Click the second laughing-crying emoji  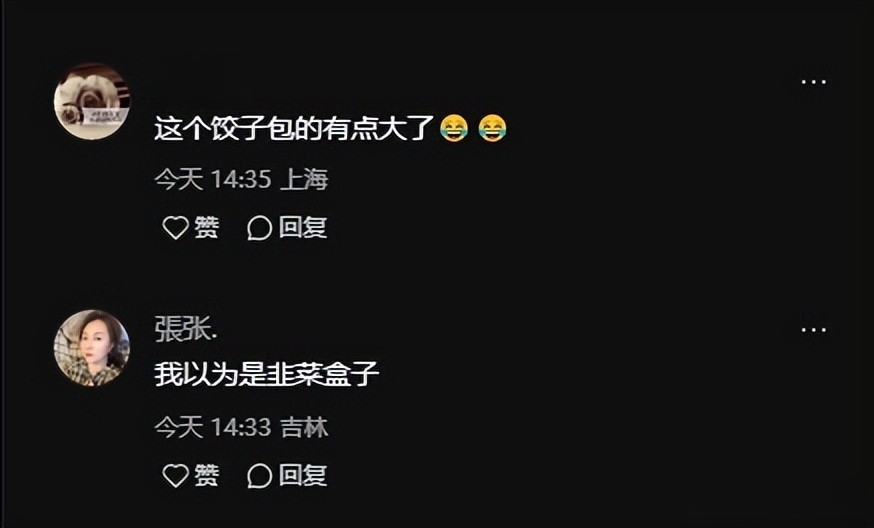pos(493,128)
